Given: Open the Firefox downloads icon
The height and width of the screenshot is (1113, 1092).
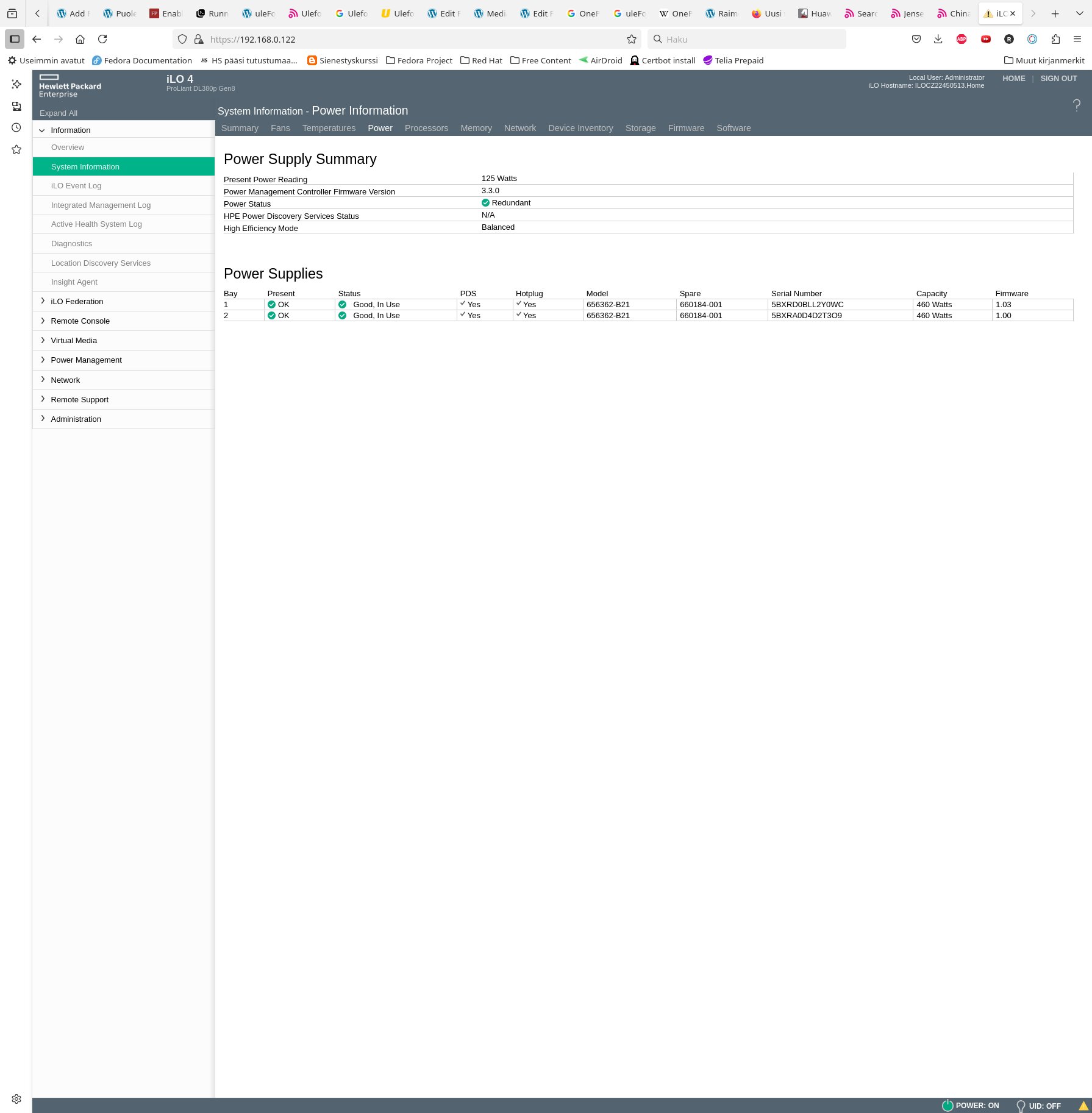Looking at the screenshot, I should pyautogui.click(x=938, y=39).
